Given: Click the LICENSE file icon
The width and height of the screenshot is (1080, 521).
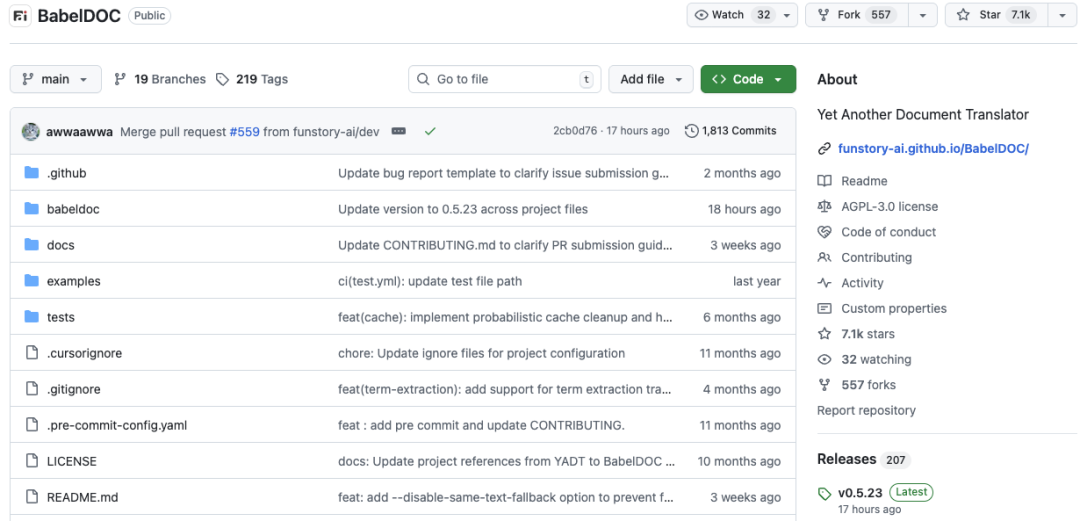Looking at the screenshot, I should [x=31, y=461].
